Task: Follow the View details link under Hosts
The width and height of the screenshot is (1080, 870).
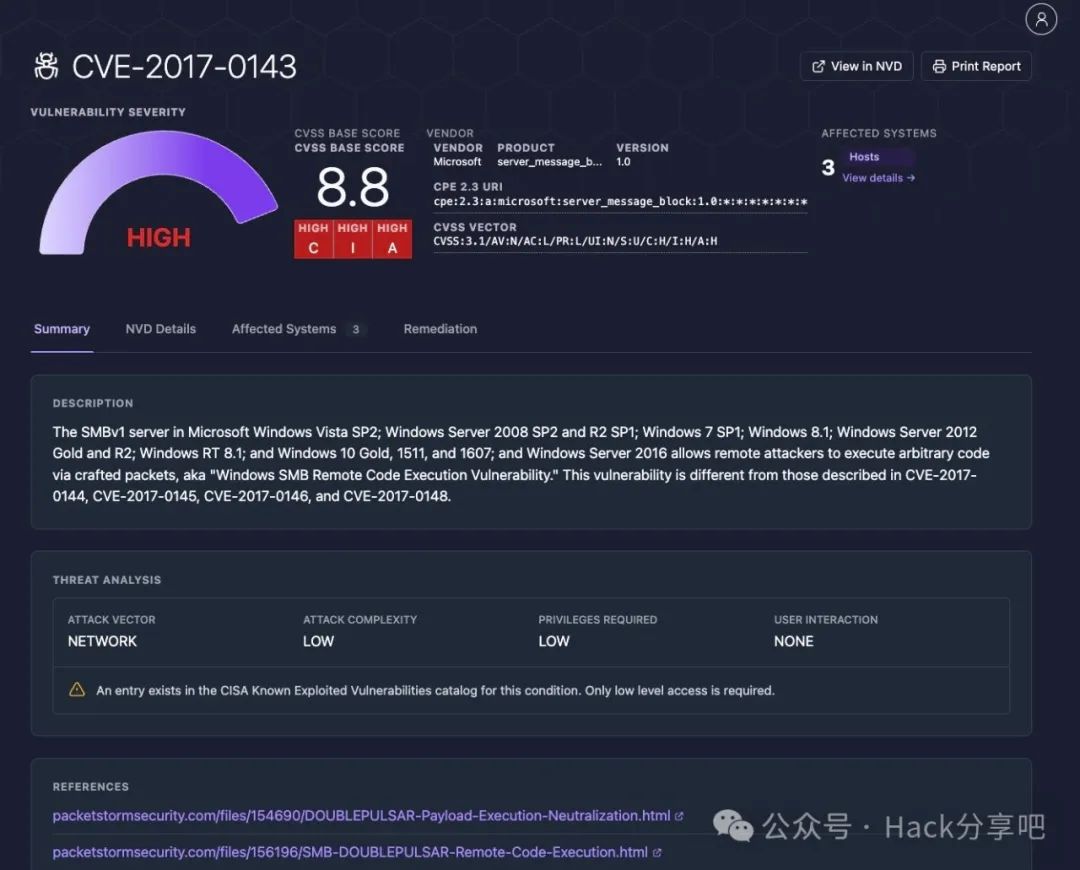Action: tap(878, 178)
